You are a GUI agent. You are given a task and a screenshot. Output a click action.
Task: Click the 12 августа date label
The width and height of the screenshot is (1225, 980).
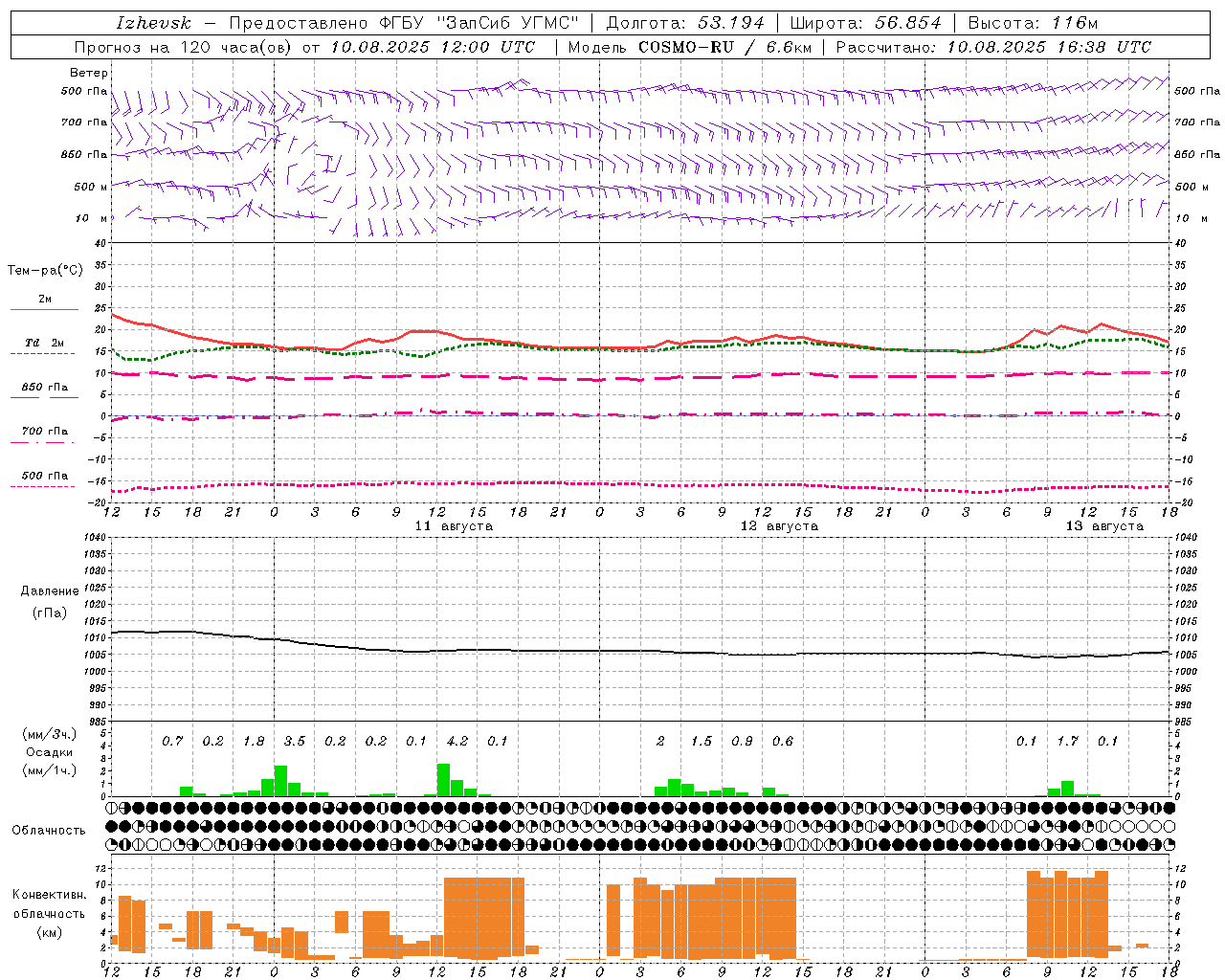click(x=779, y=526)
